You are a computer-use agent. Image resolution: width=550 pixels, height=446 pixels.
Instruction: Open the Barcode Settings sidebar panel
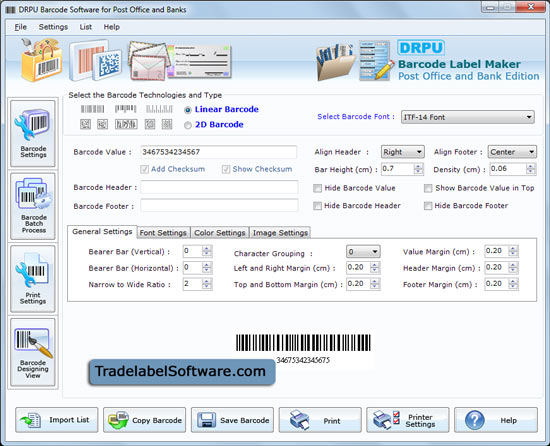tap(33, 134)
